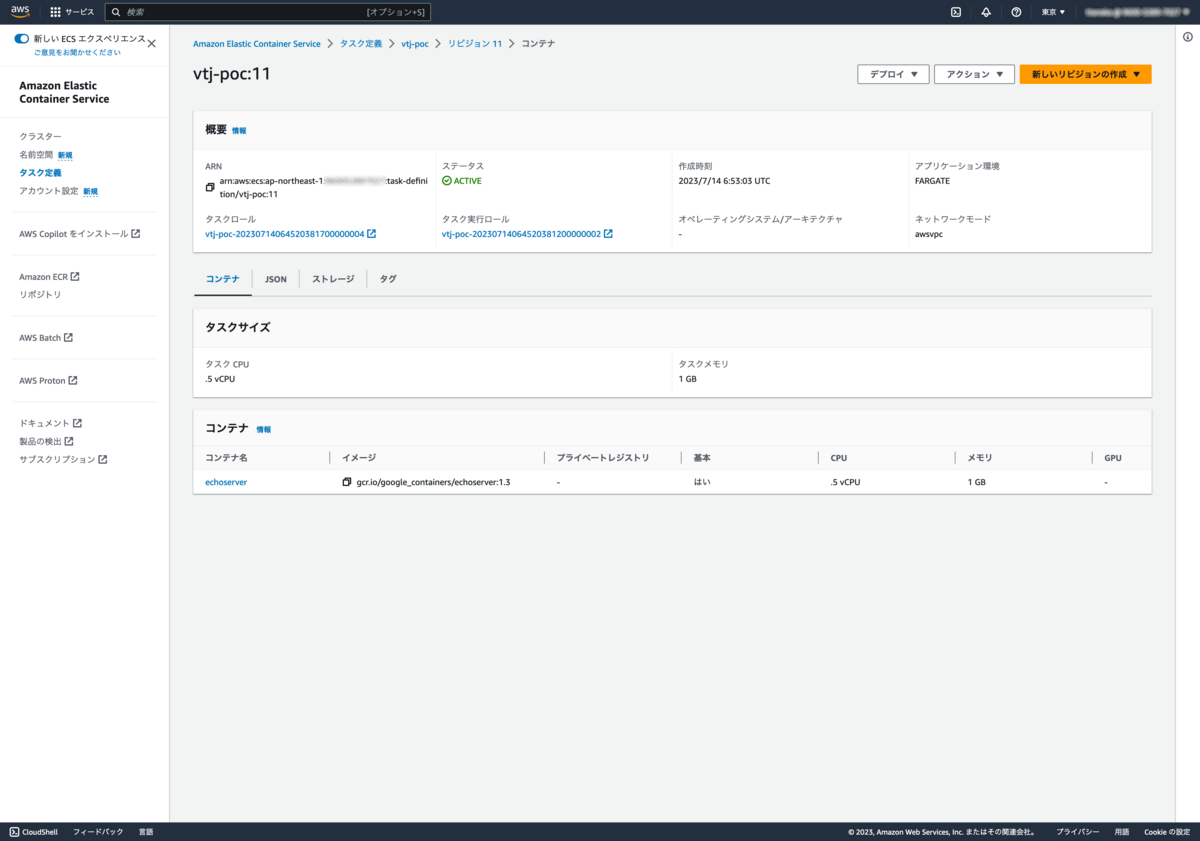This screenshot has height=841, width=1200.
Task: Click the 2023/7/14 6:53:03 UTC timestamp
Action: pos(724,181)
